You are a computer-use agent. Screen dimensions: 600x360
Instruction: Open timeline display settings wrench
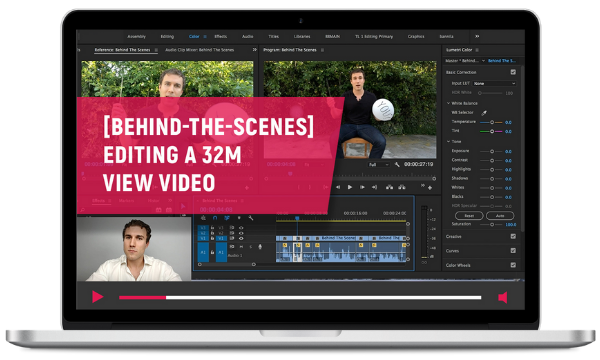click(x=251, y=218)
